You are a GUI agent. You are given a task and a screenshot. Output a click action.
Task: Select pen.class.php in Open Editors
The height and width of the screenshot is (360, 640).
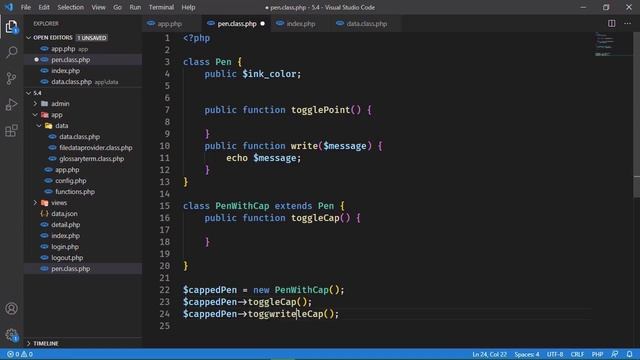pos(83,60)
